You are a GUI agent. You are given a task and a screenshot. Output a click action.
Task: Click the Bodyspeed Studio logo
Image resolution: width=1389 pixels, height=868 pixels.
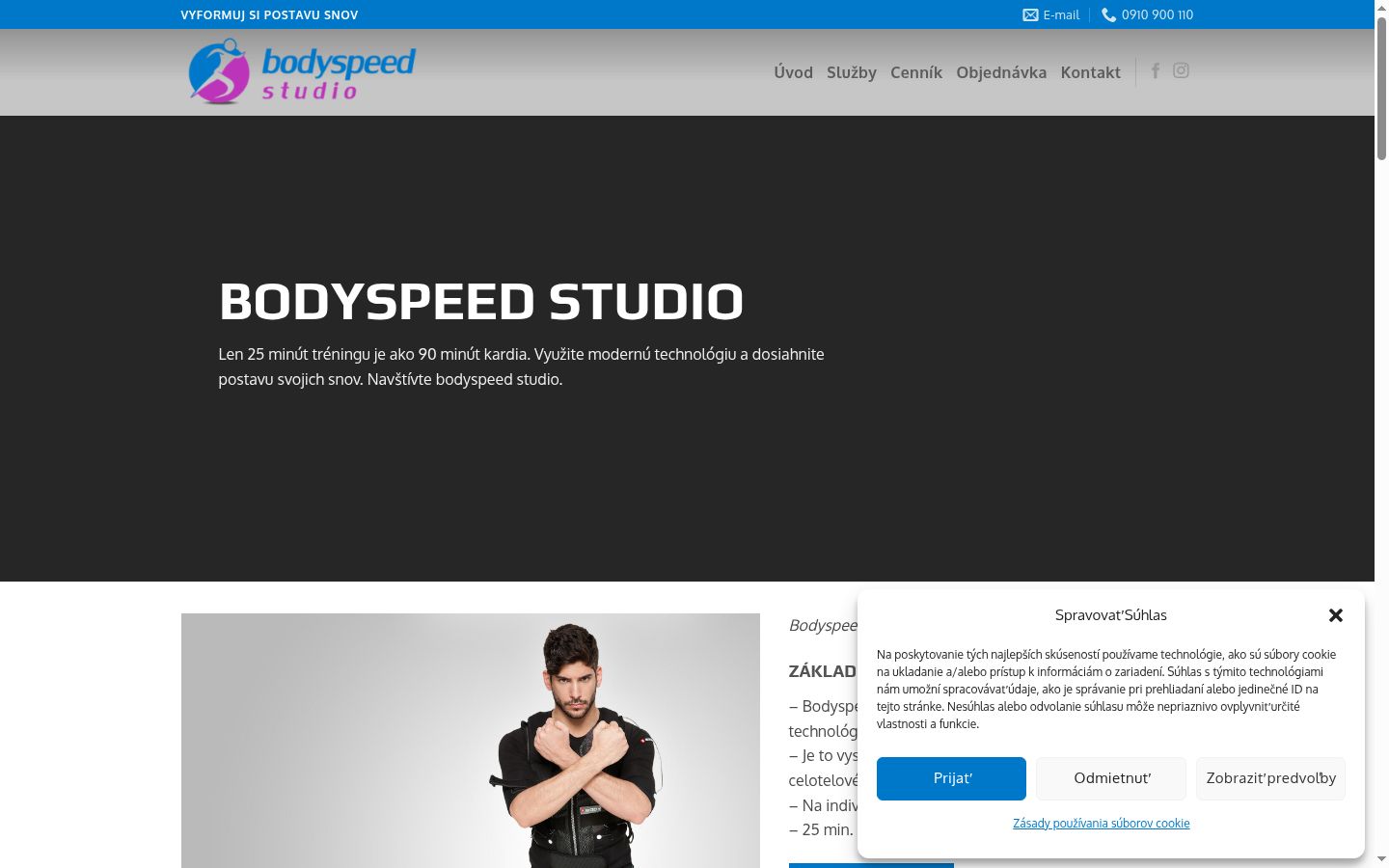[x=301, y=71]
